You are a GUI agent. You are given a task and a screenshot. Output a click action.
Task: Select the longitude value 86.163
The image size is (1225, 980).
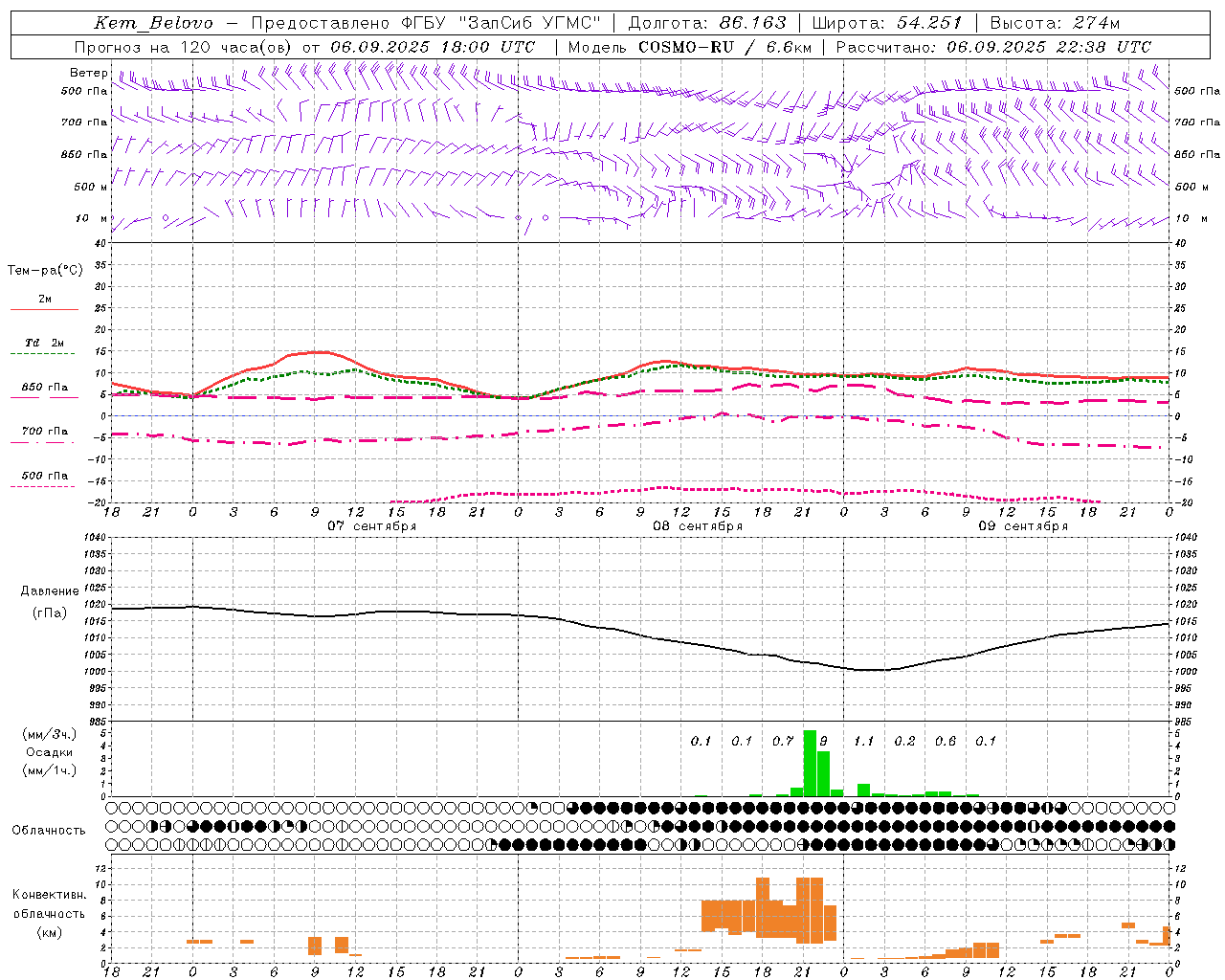tap(753, 23)
